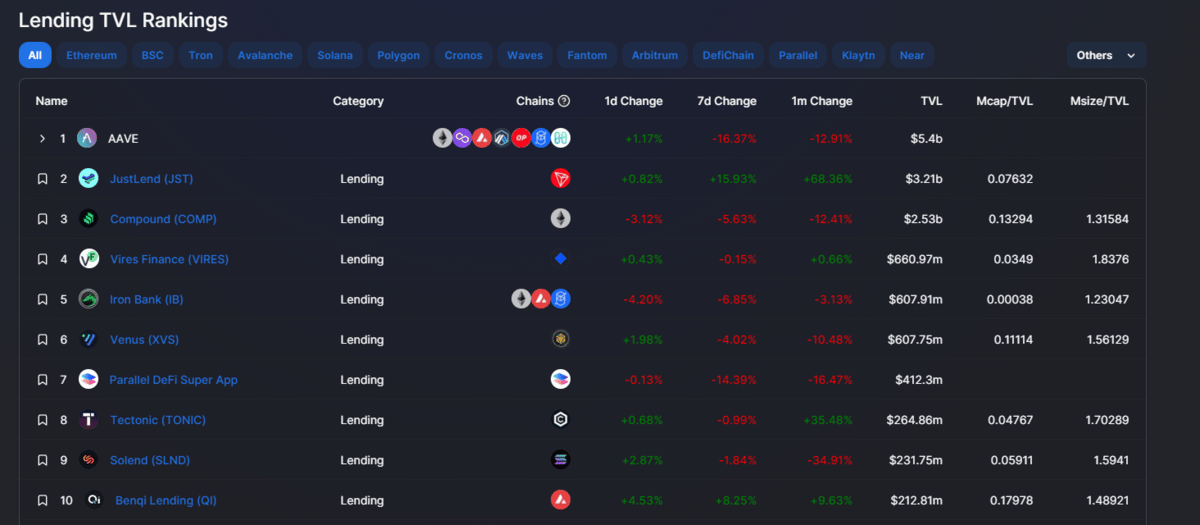Open Vires Finance (VIRES) link
This screenshot has height=525, width=1200.
click(x=169, y=259)
